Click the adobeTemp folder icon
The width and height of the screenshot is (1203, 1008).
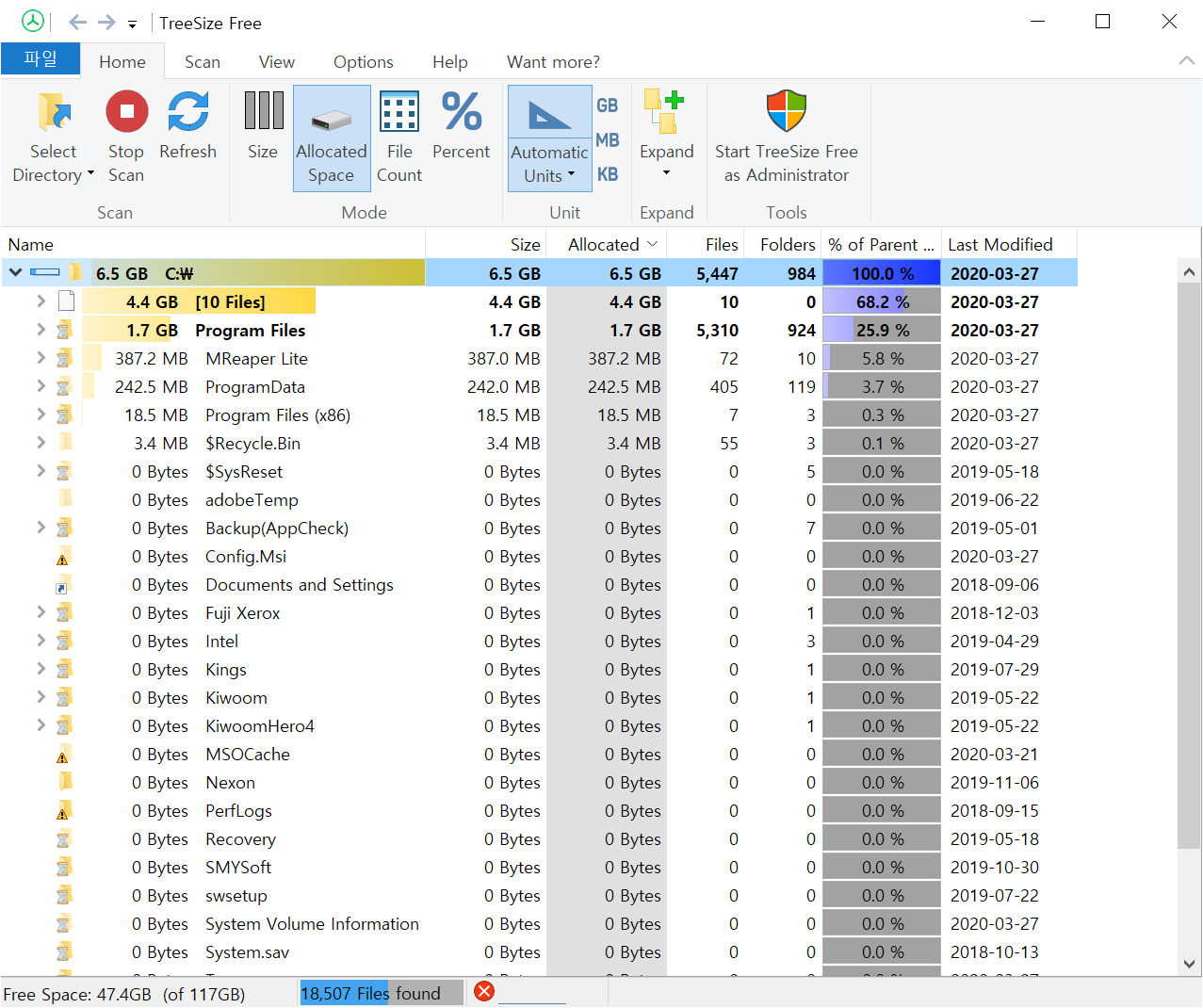pos(65,499)
